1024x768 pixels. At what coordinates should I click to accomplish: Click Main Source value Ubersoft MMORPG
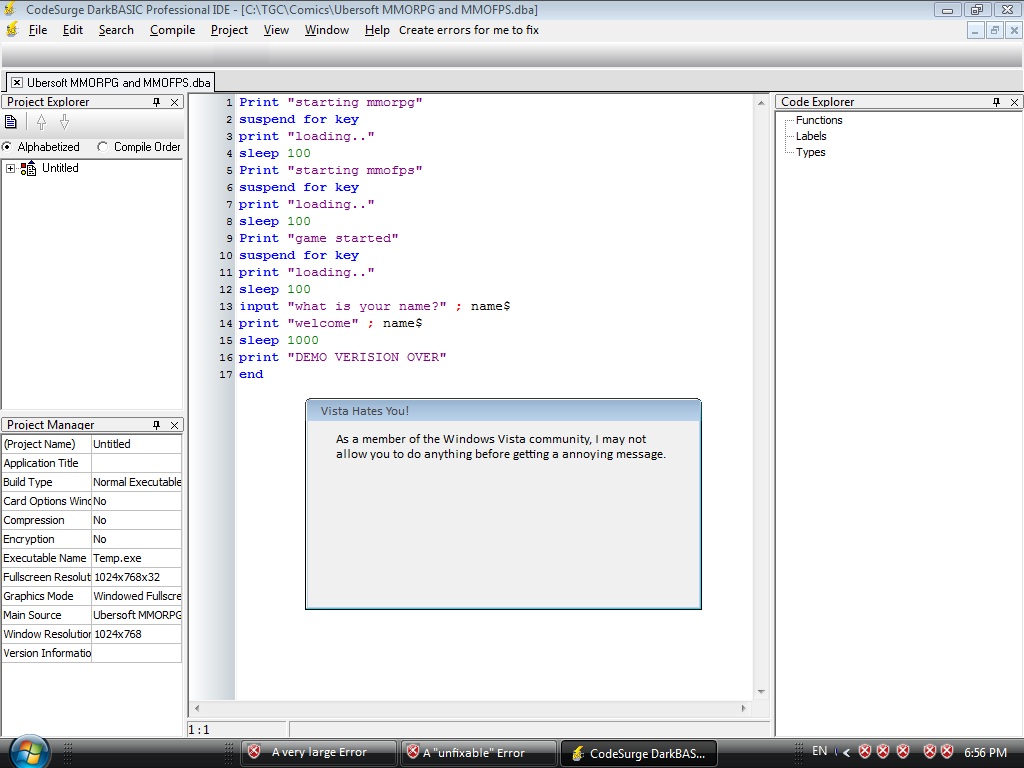pos(136,615)
